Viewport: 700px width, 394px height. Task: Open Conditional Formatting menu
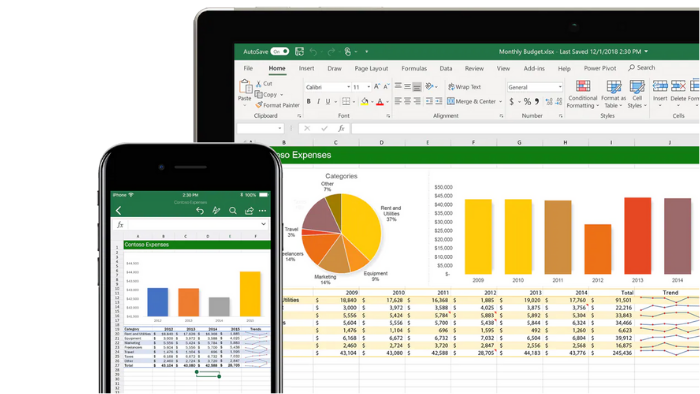582,94
